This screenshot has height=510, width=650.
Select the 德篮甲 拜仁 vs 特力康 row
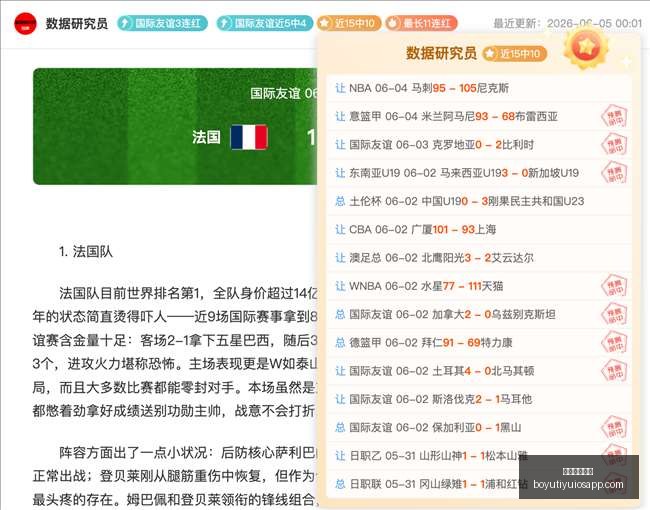(479, 342)
